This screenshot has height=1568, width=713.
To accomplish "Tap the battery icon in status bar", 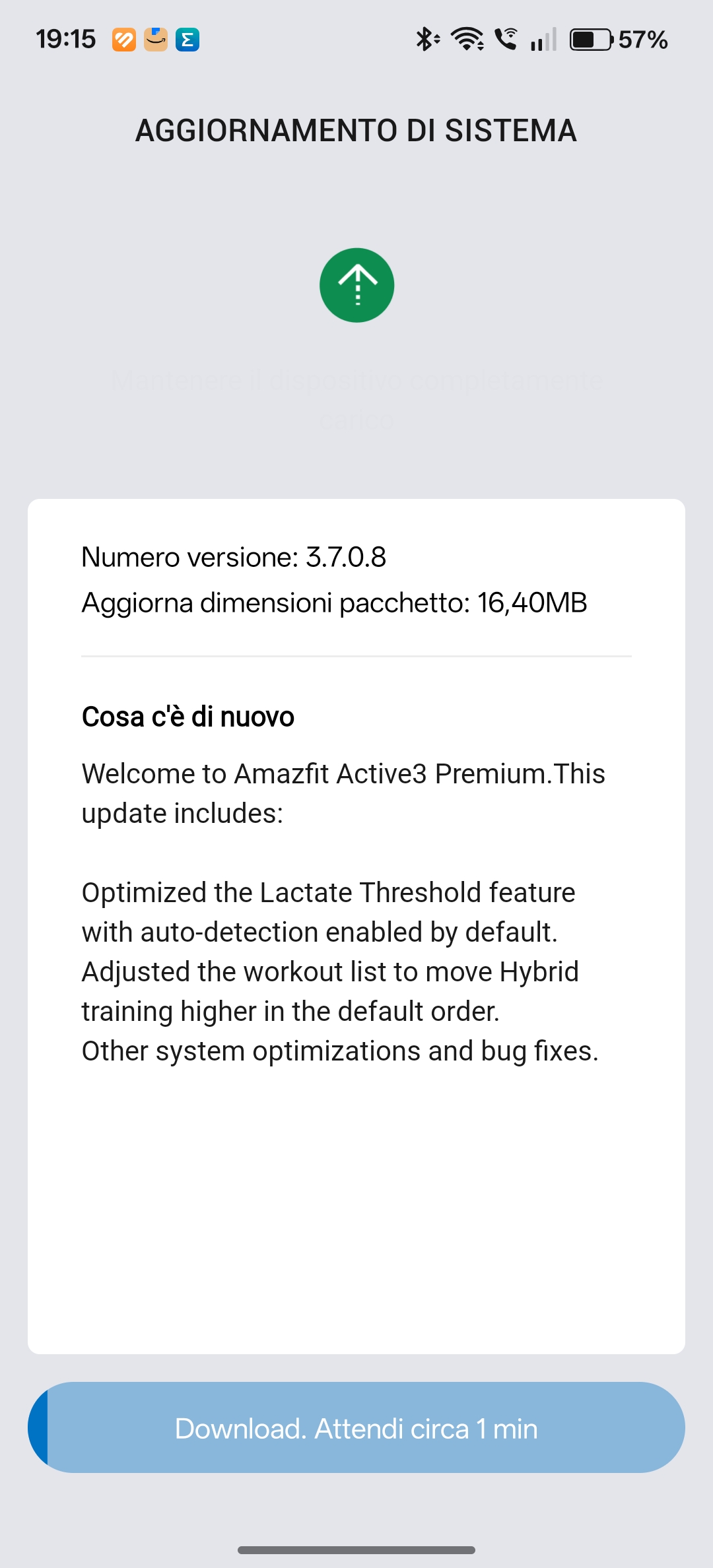I will click(x=591, y=40).
